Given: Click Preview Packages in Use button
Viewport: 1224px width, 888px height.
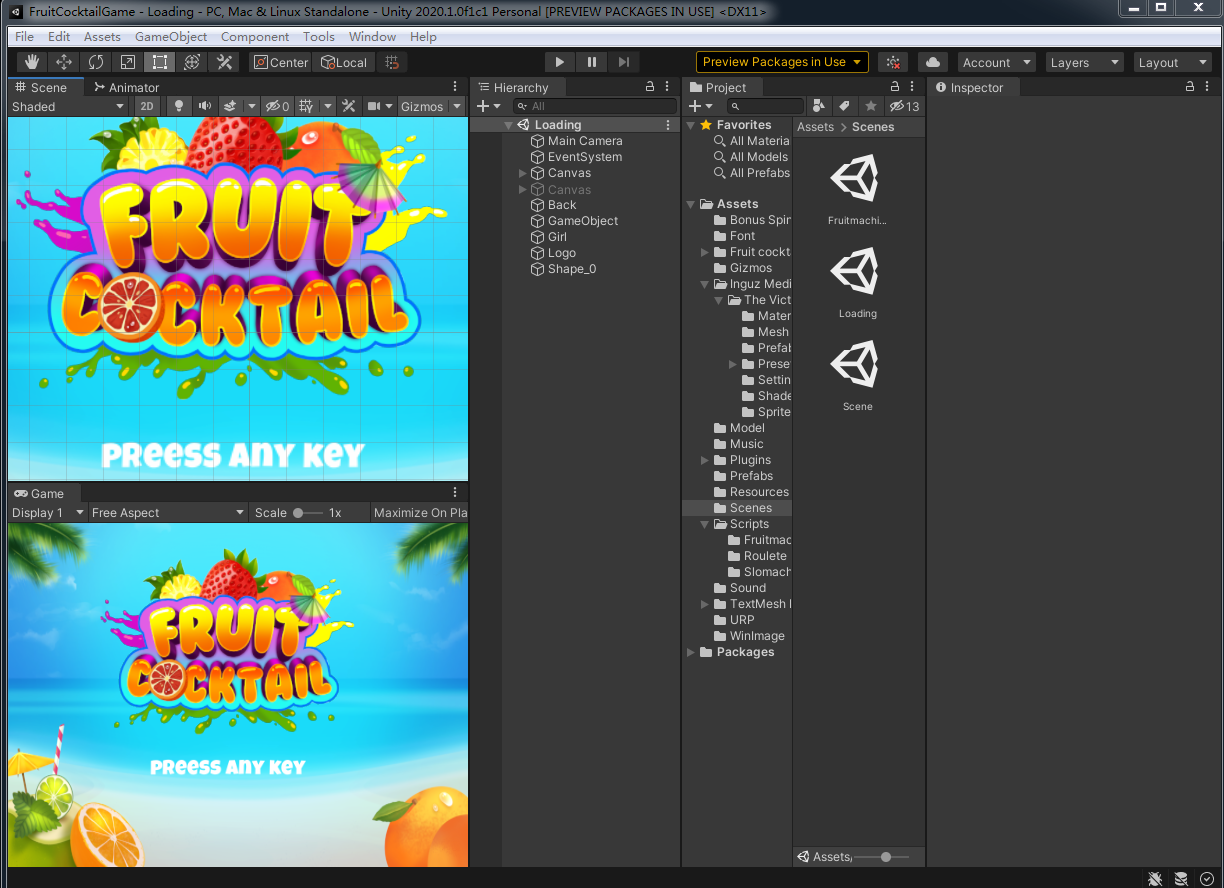Looking at the screenshot, I should pos(782,62).
